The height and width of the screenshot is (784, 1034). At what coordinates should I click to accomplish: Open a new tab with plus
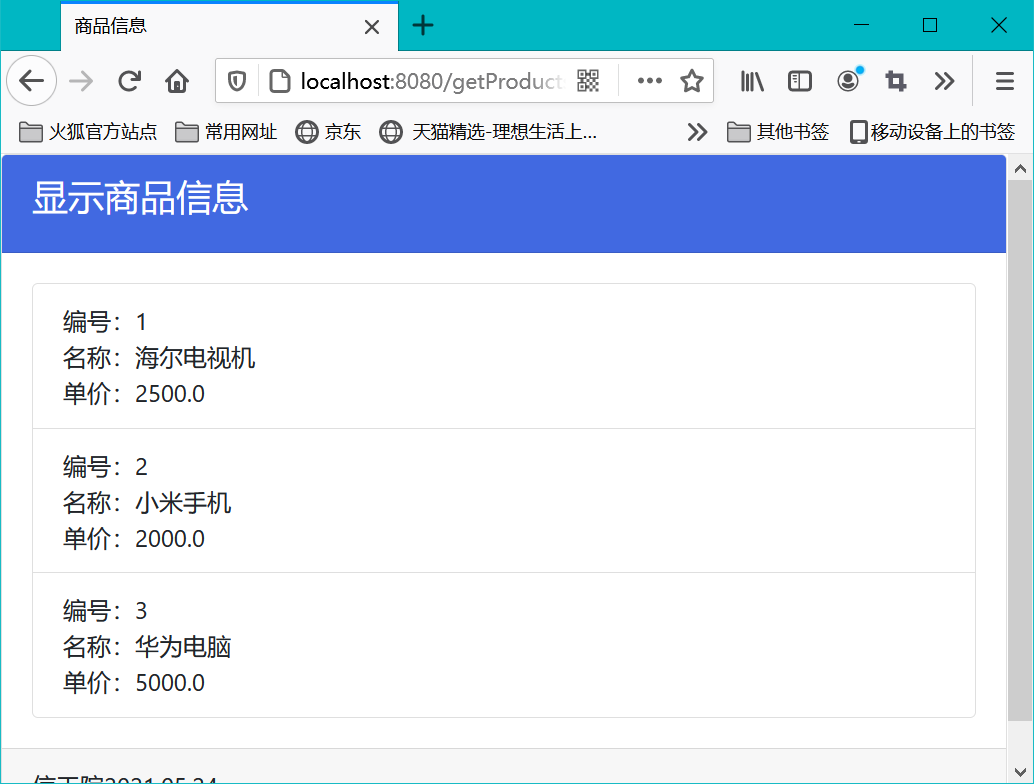423,26
